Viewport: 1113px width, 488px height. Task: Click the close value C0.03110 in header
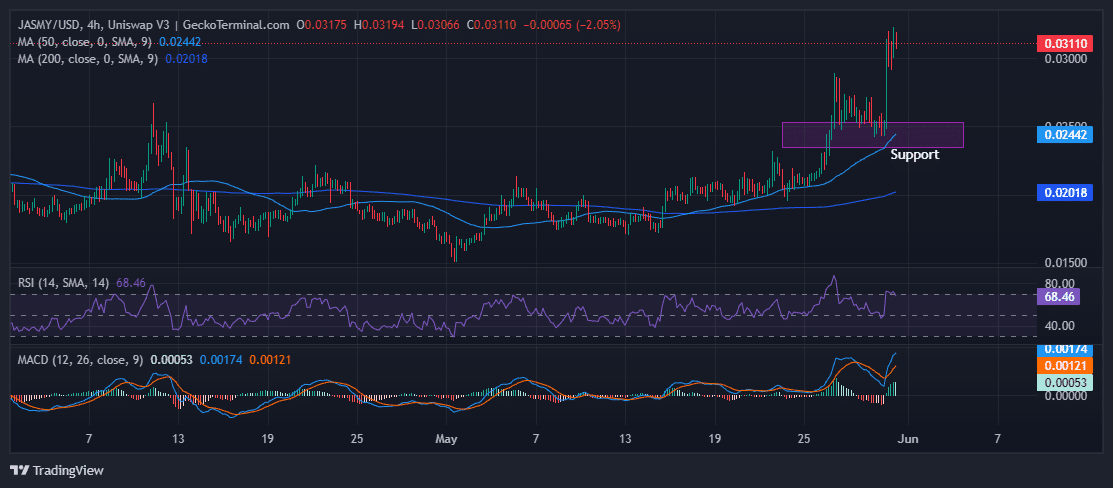[493, 25]
